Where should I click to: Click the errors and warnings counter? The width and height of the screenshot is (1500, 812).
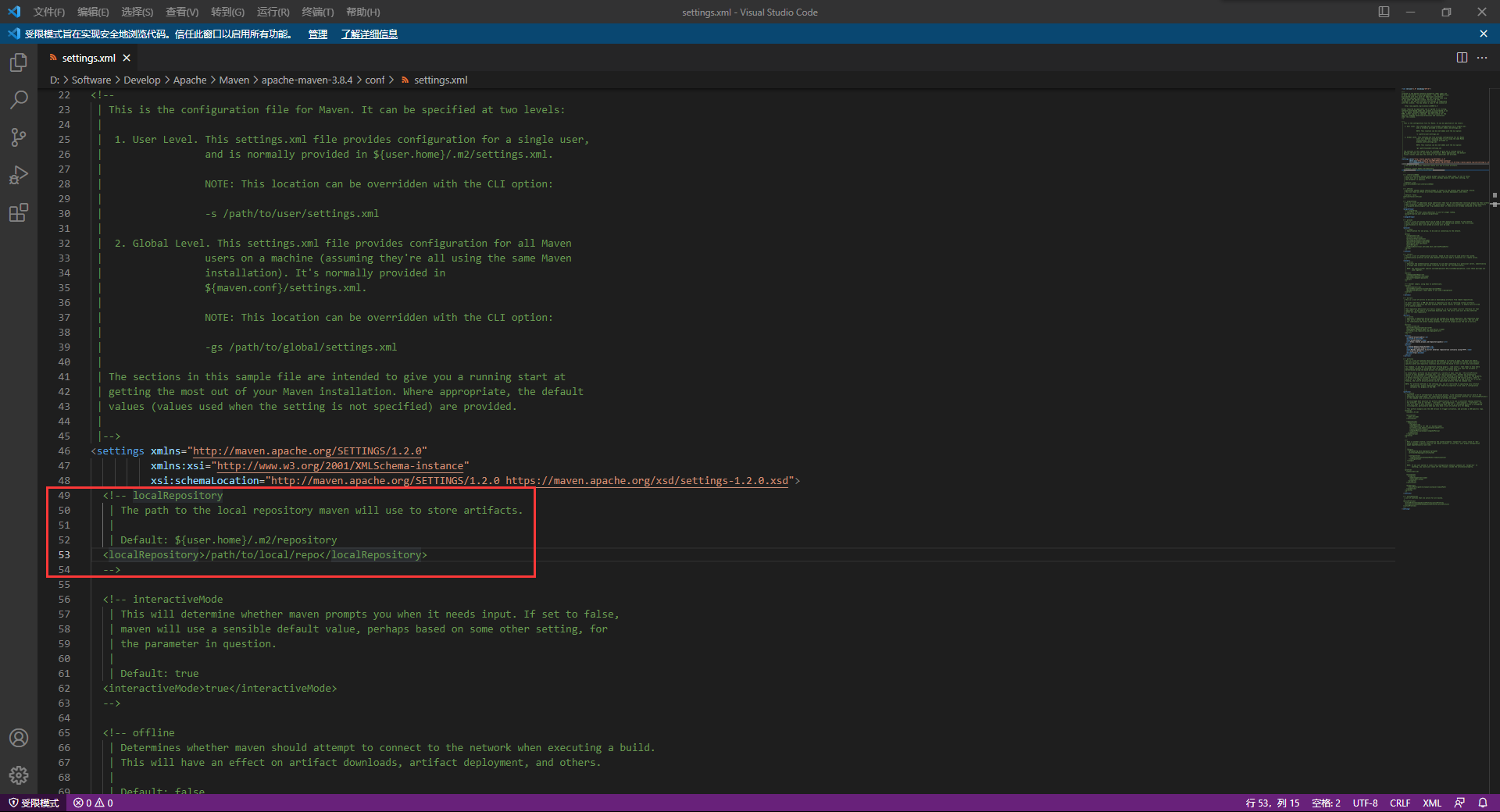coord(93,803)
